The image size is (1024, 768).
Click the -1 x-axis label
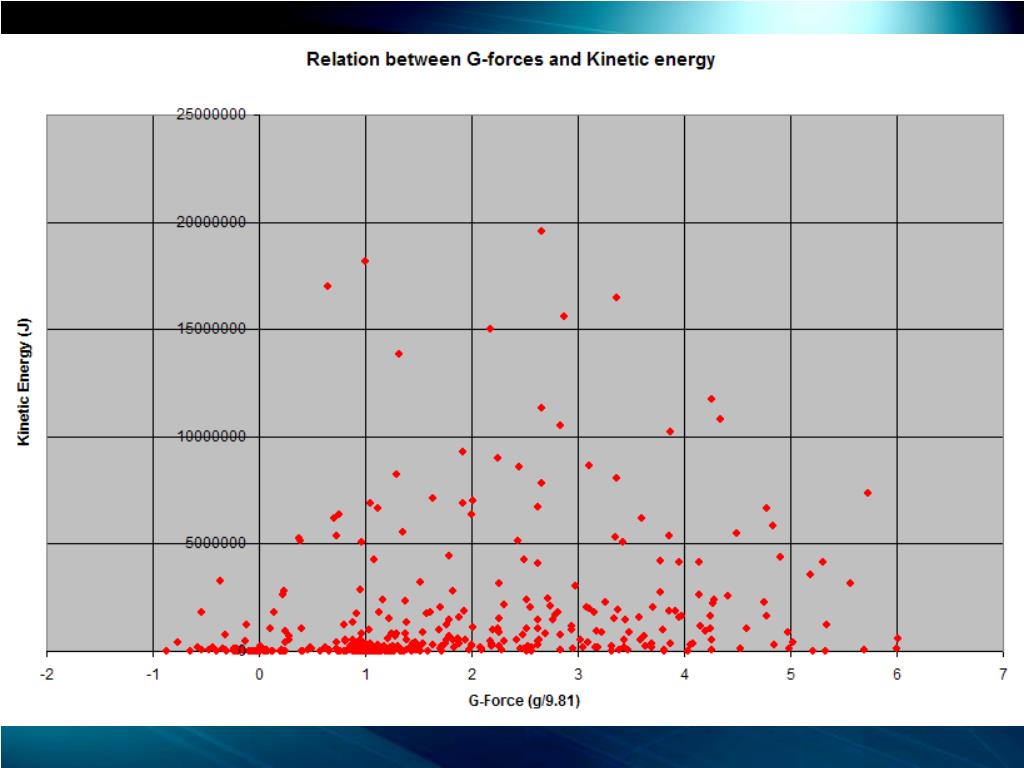[x=153, y=675]
